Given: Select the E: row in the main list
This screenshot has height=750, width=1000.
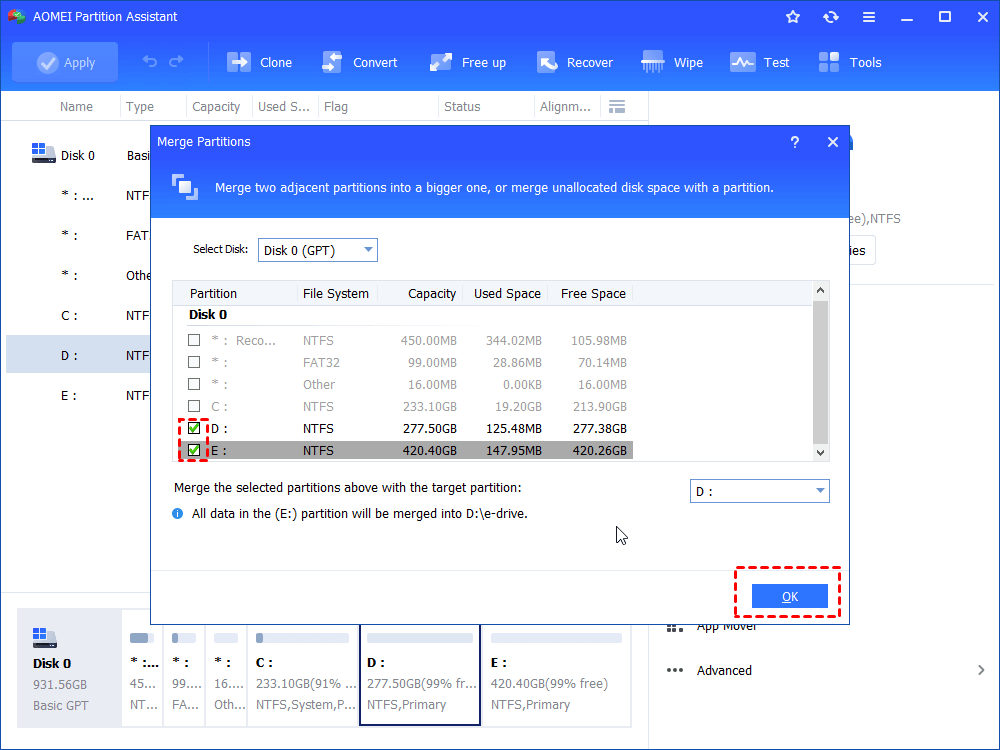Looking at the screenshot, I should pos(78,395).
